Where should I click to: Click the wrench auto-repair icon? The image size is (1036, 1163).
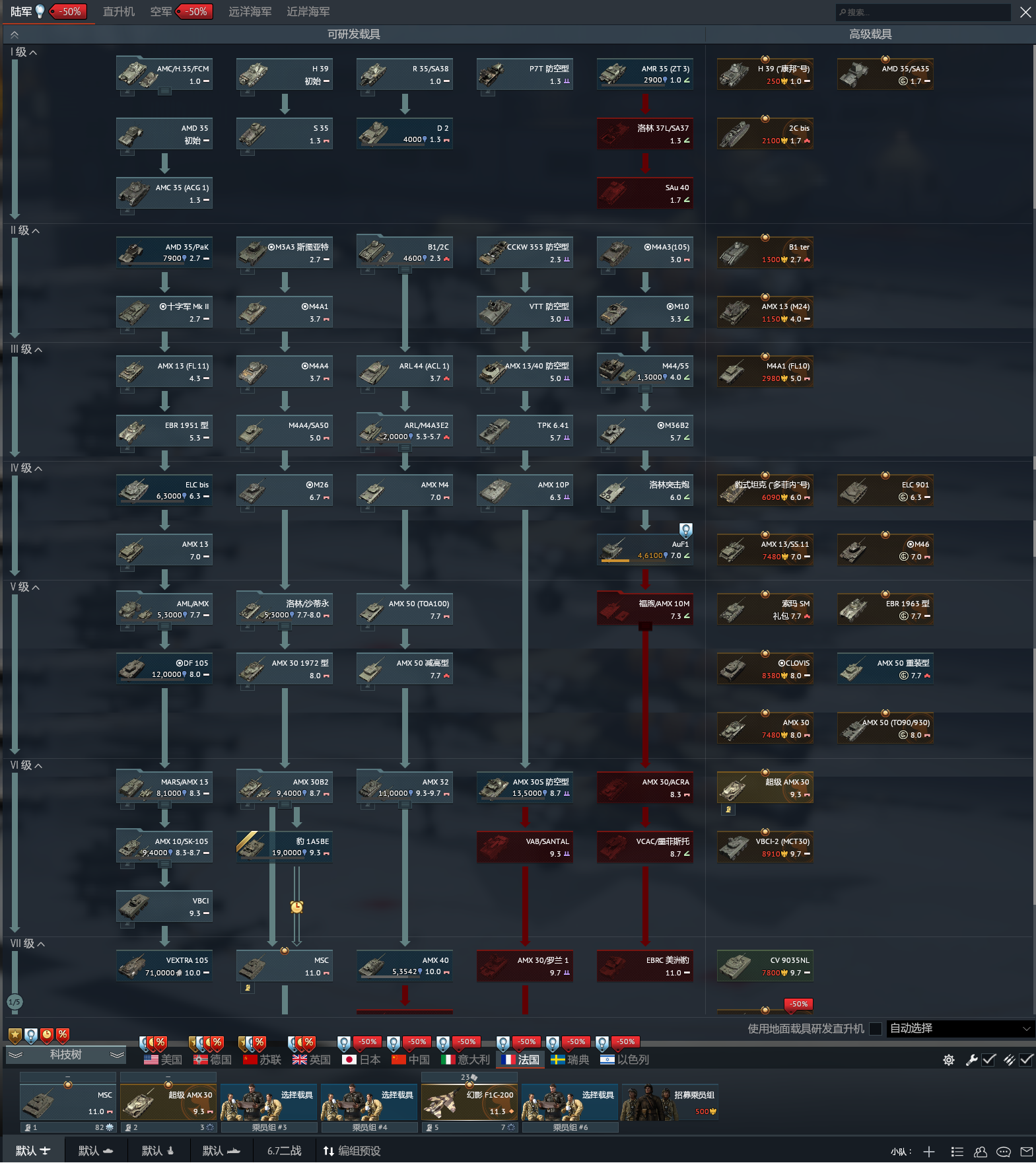[971, 1060]
